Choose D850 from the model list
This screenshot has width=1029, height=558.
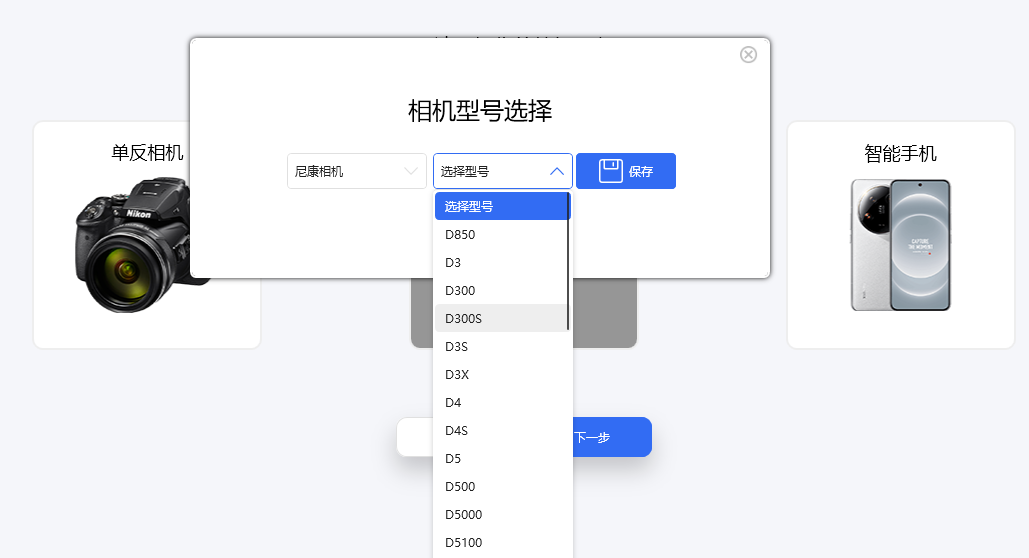click(x=503, y=234)
